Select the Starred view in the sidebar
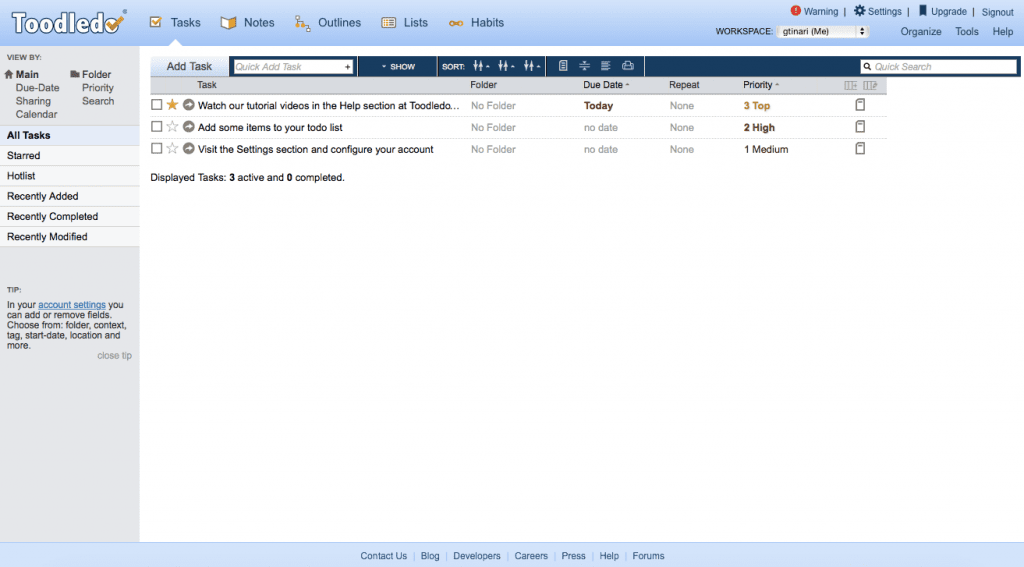The image size is (1024, 567). (x=69, y=155)
